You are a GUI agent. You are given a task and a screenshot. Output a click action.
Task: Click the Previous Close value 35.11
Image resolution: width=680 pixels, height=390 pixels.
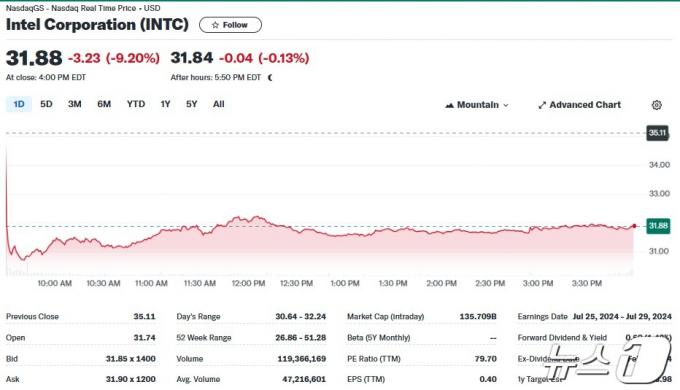click(x=144, y=316)
